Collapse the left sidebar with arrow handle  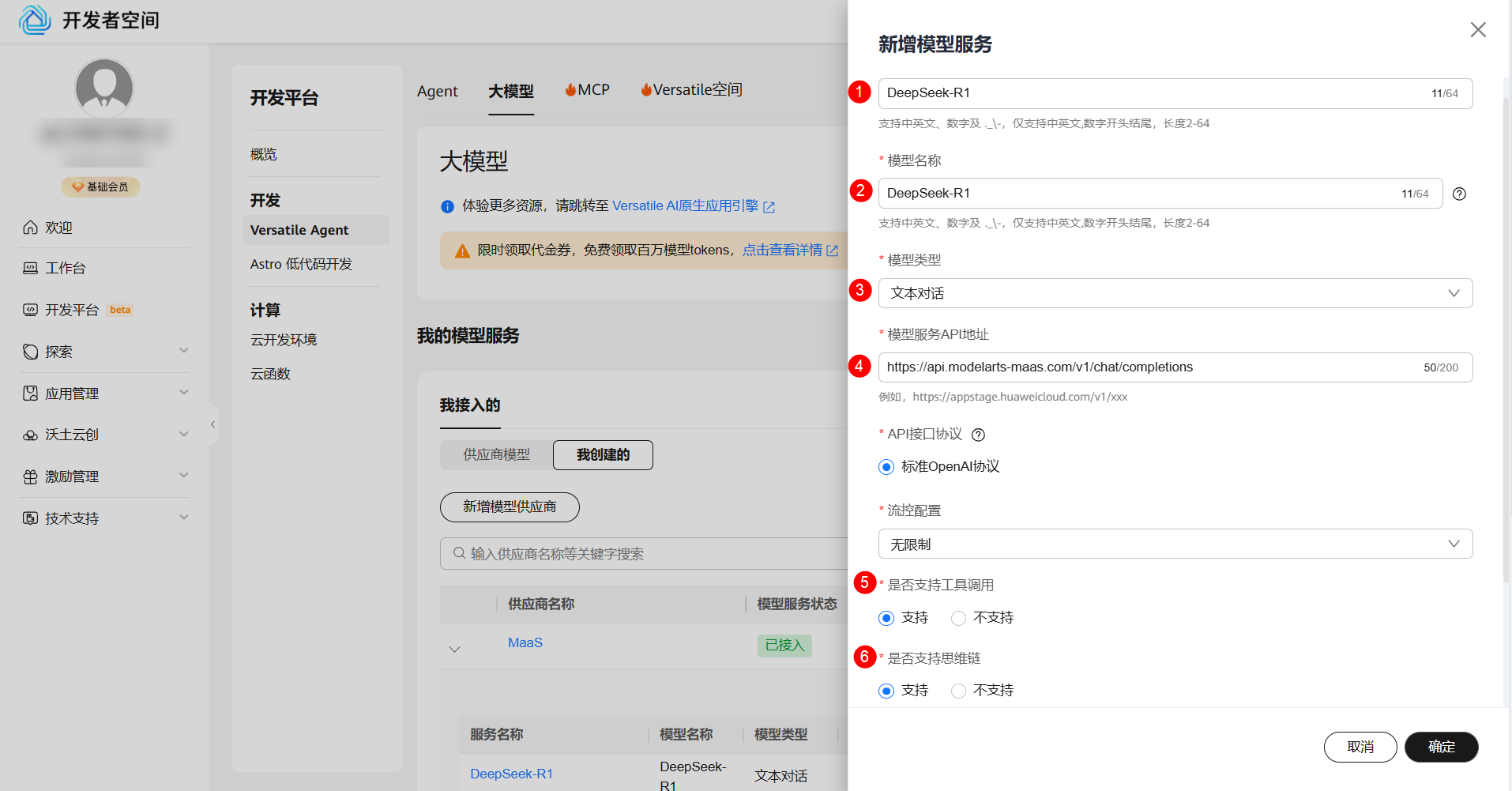point(213,424)
